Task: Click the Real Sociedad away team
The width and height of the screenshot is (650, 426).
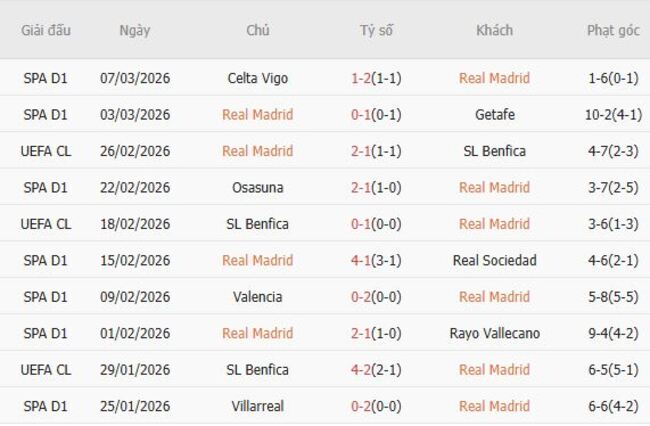Action: pyautogui.click(x=494, y=261)
